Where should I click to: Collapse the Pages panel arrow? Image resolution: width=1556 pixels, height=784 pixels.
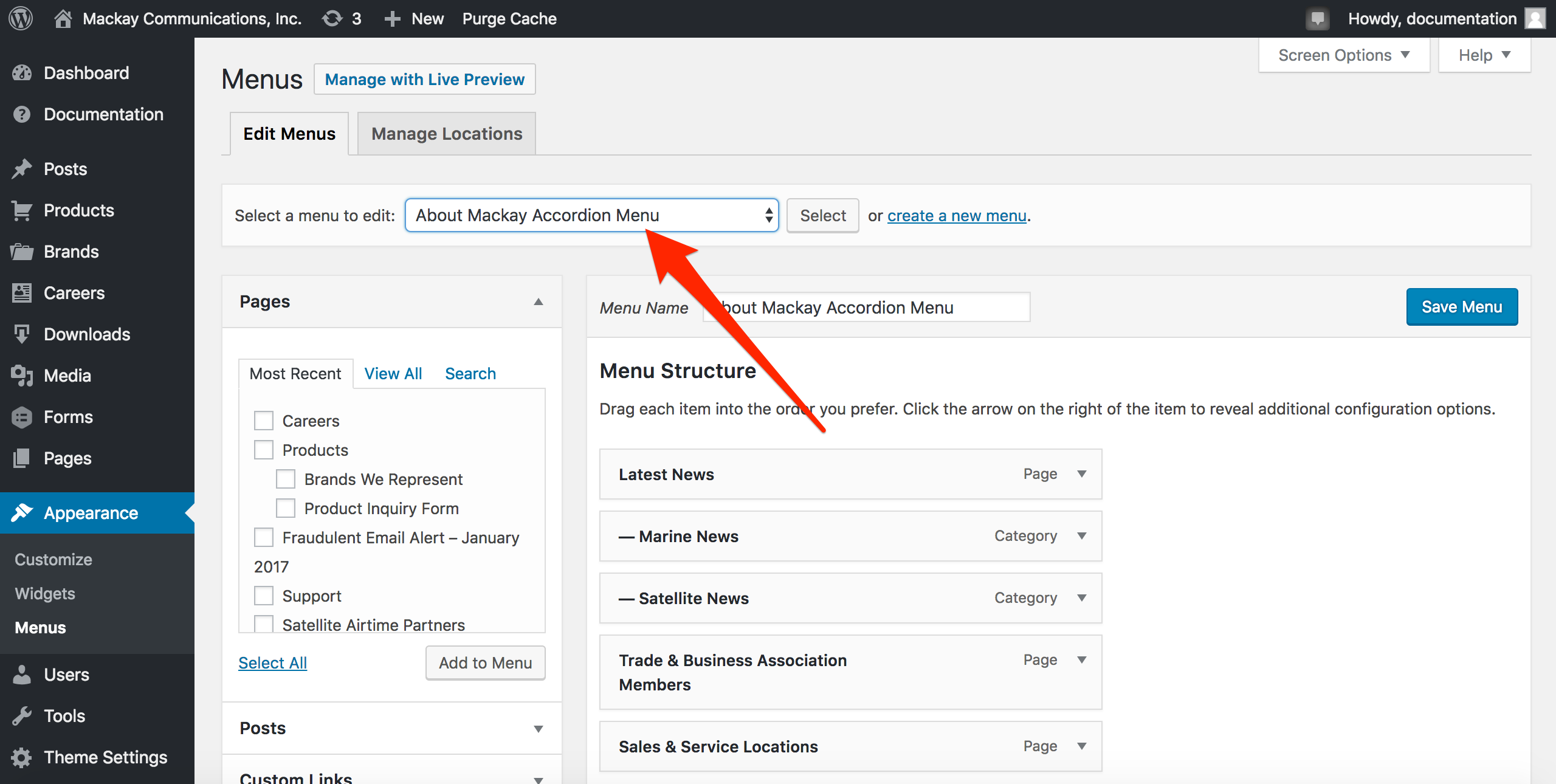(538, 302)
